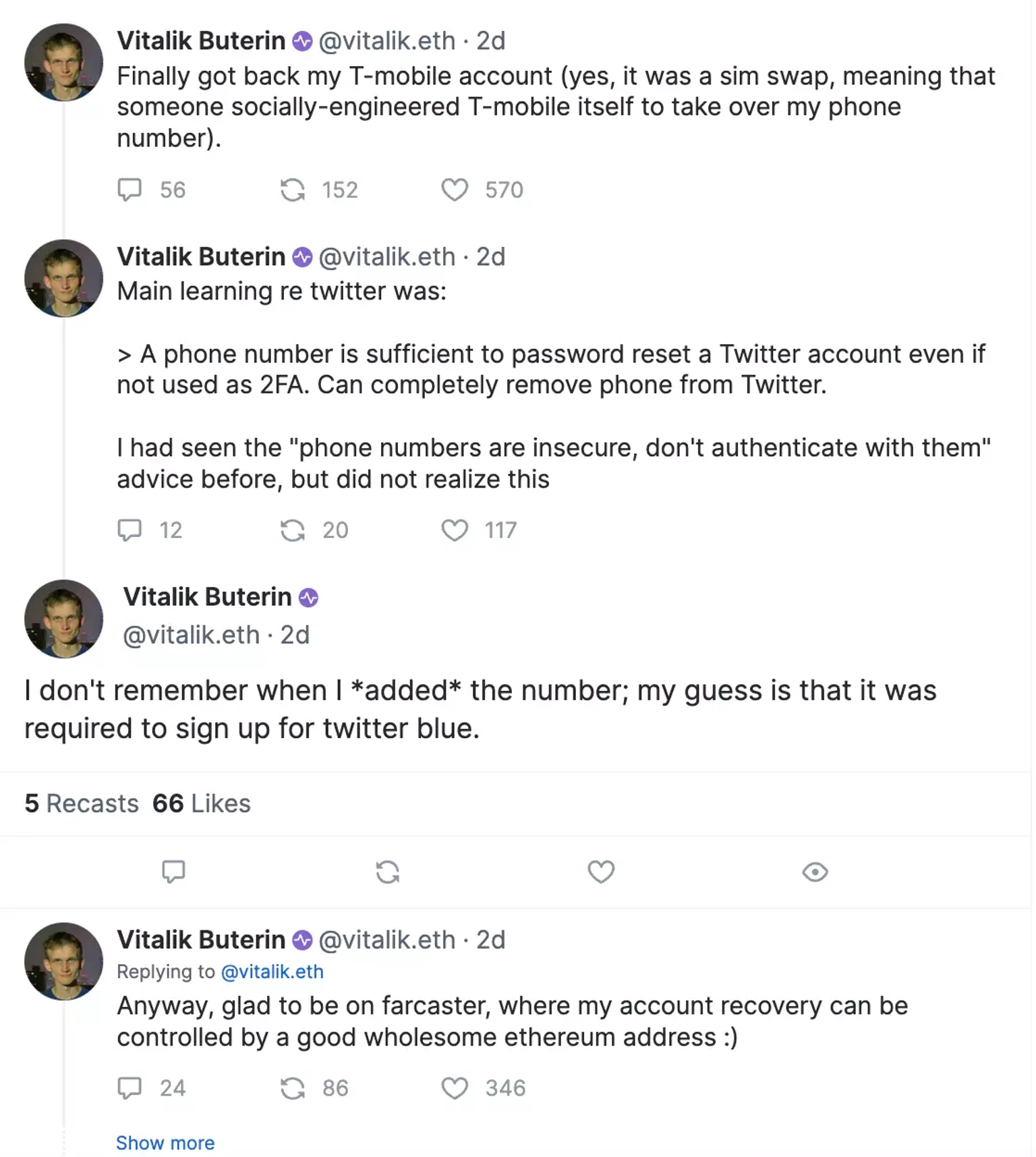Viewport: 1036px width, 1157px height.
Task: Like the twitter blue cast
Action: 601,872
